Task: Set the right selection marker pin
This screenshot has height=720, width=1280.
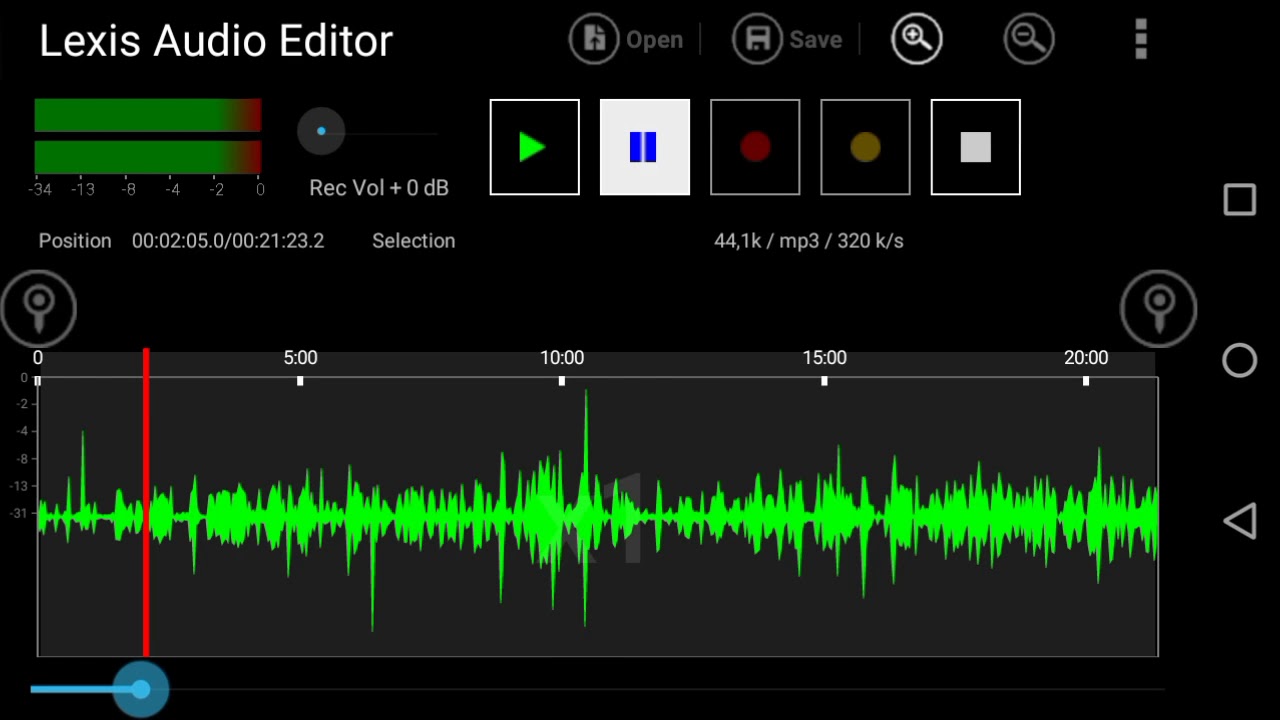Action: point(1159,308)
